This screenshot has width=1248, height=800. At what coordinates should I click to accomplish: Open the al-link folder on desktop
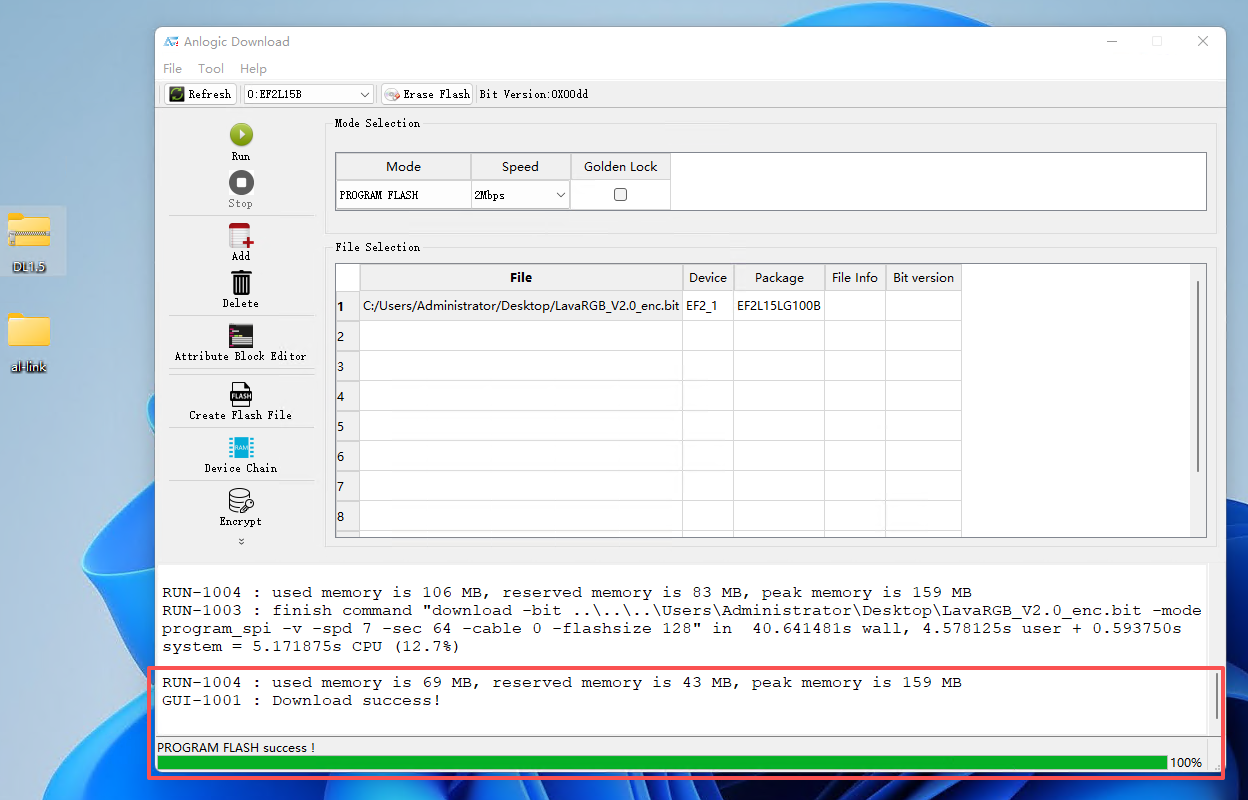[29, 342]
